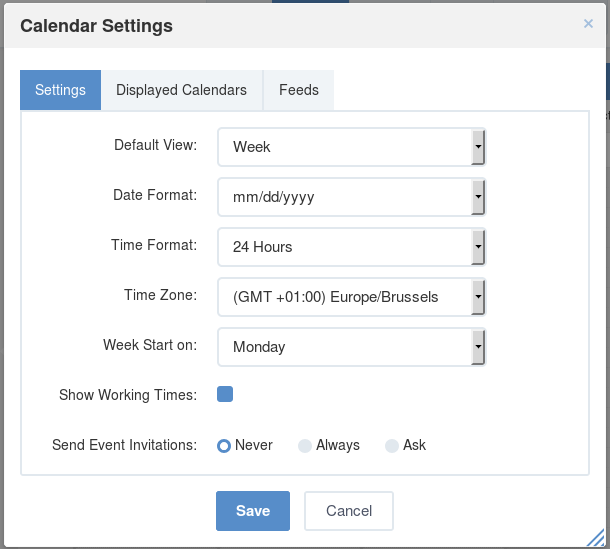Toggle the Show Working Times checkbox
Image resolution: width=610 pixels, height=549 pixels.
(225, 394)
